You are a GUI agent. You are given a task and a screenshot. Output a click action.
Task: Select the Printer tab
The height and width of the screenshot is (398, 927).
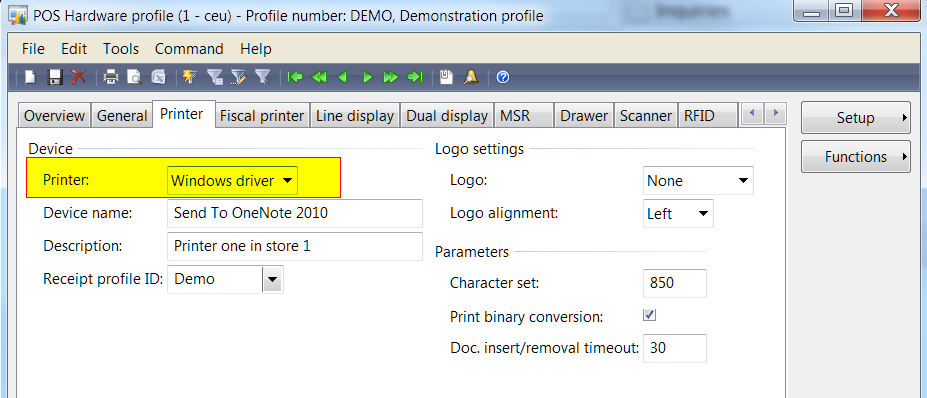coord(182,114)
